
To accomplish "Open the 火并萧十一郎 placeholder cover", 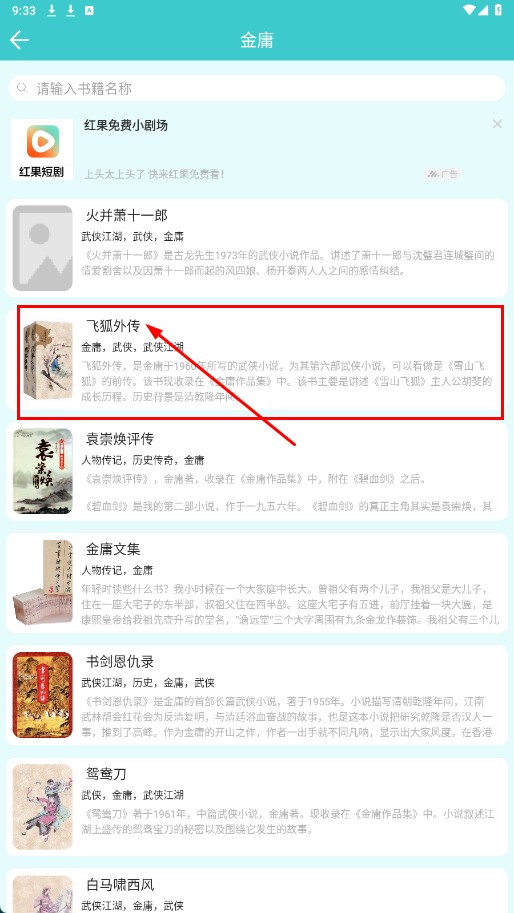I will pos(42,248).
